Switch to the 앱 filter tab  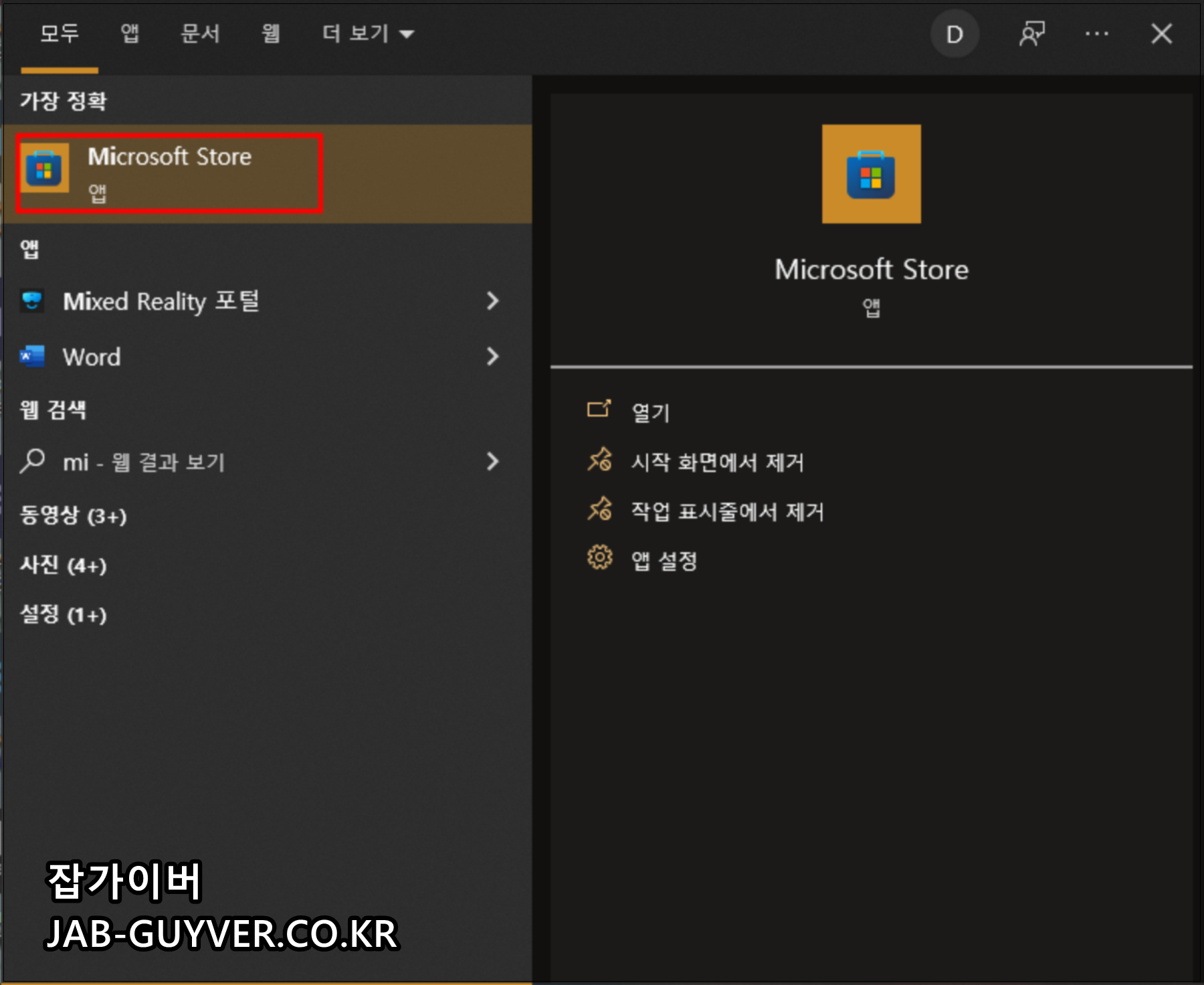tap(130, 33)
